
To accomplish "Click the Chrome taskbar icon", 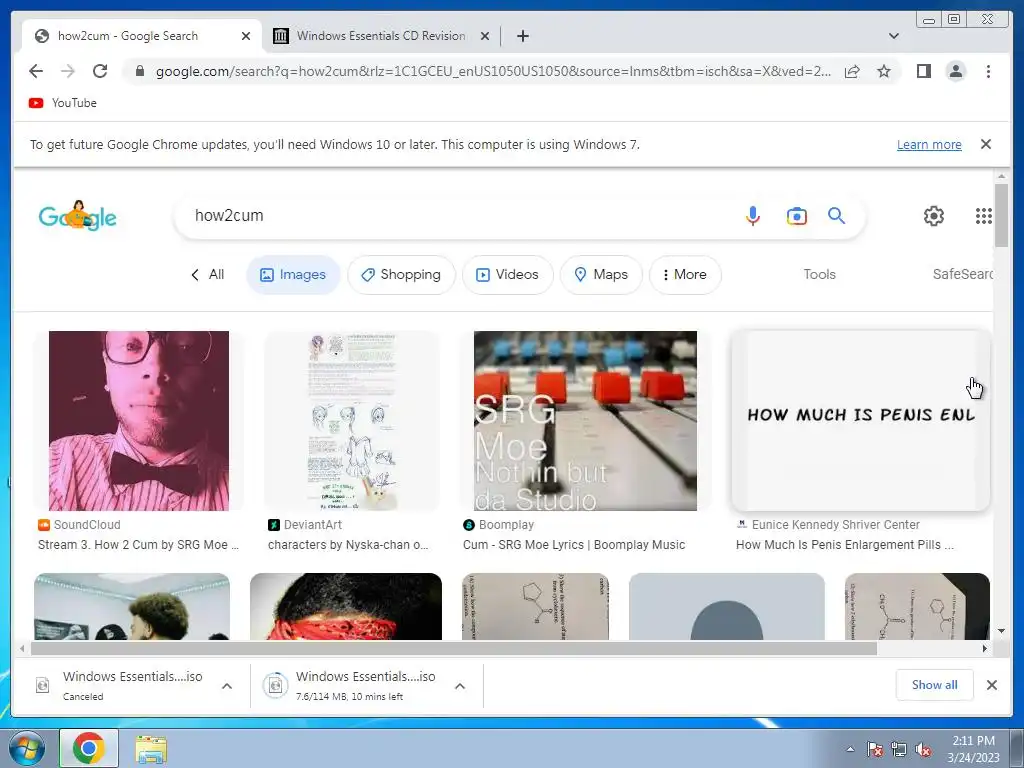I will click(89, 748).
